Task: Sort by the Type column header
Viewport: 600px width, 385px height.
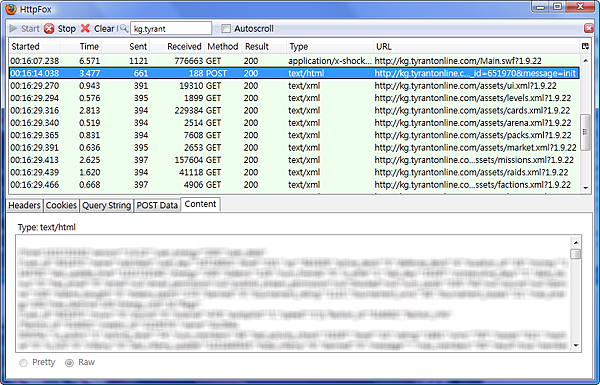Action: (x=330, y=46)
